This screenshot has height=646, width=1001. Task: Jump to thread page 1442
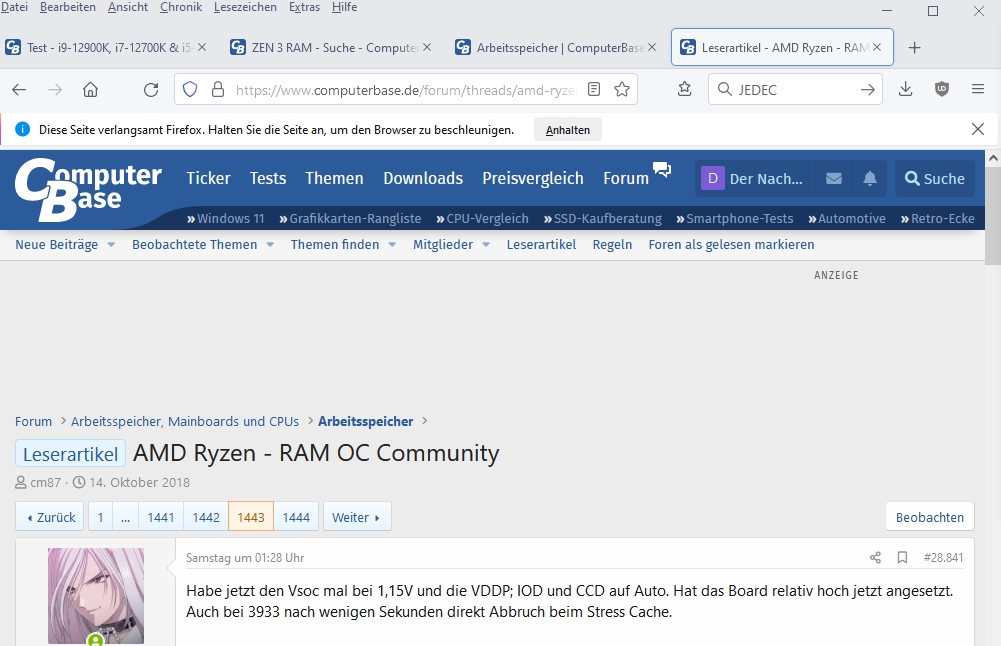(206, 517)
